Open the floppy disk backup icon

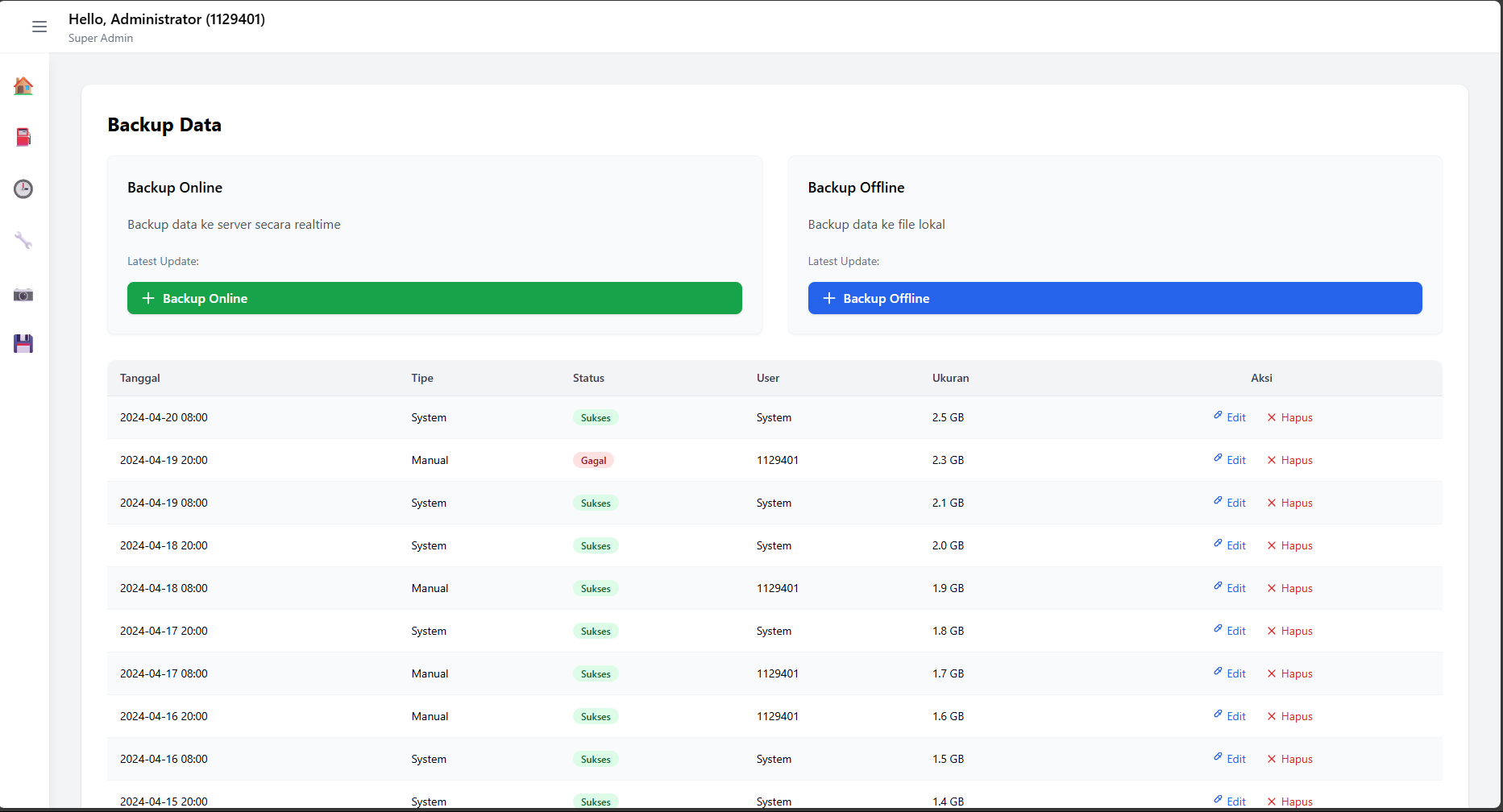[23, 344]
